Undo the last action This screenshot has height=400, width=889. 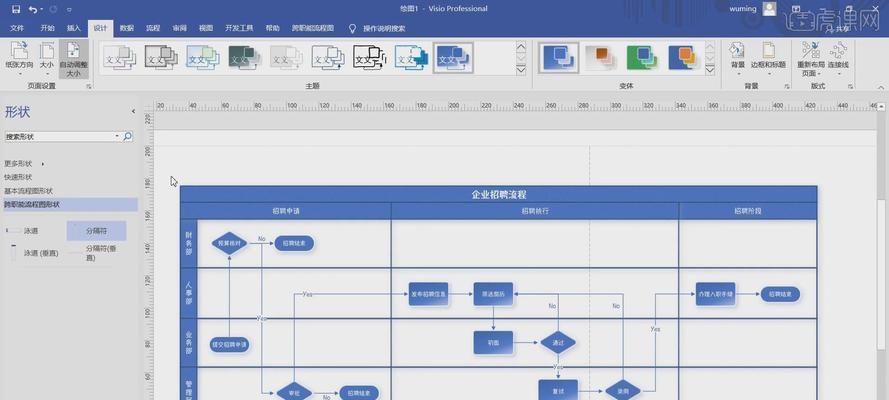(x=32, y=9)
